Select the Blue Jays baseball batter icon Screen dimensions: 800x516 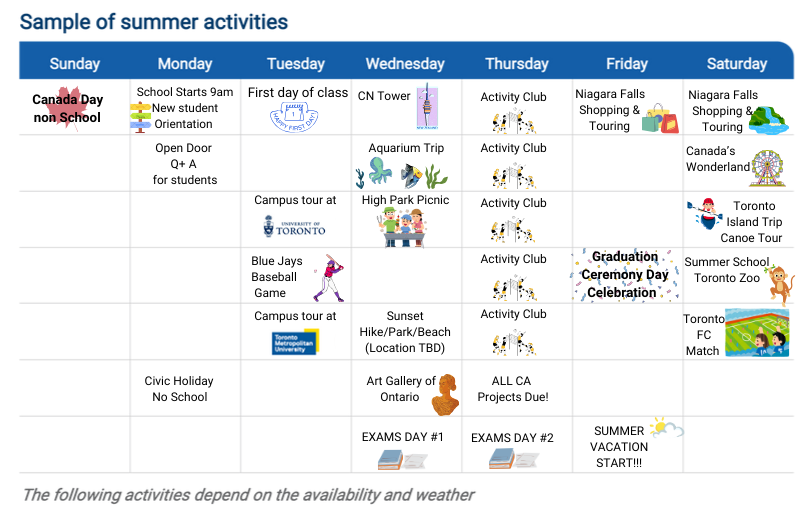(330, 278)
